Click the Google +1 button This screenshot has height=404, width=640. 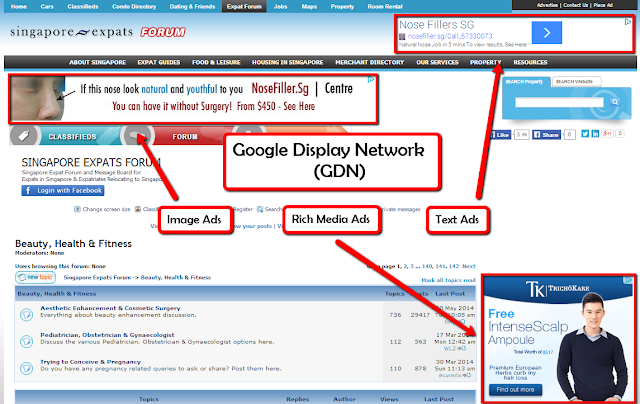point(607,133)
